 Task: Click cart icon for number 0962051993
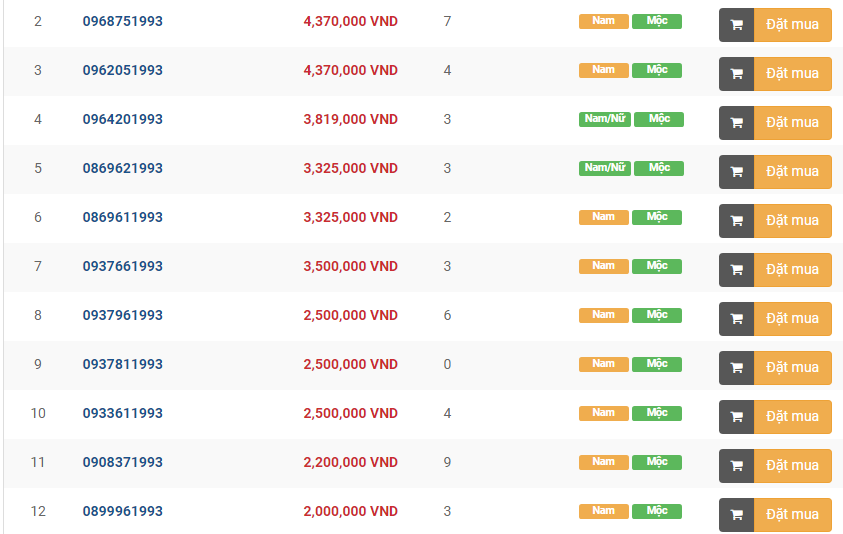[736, 74]
